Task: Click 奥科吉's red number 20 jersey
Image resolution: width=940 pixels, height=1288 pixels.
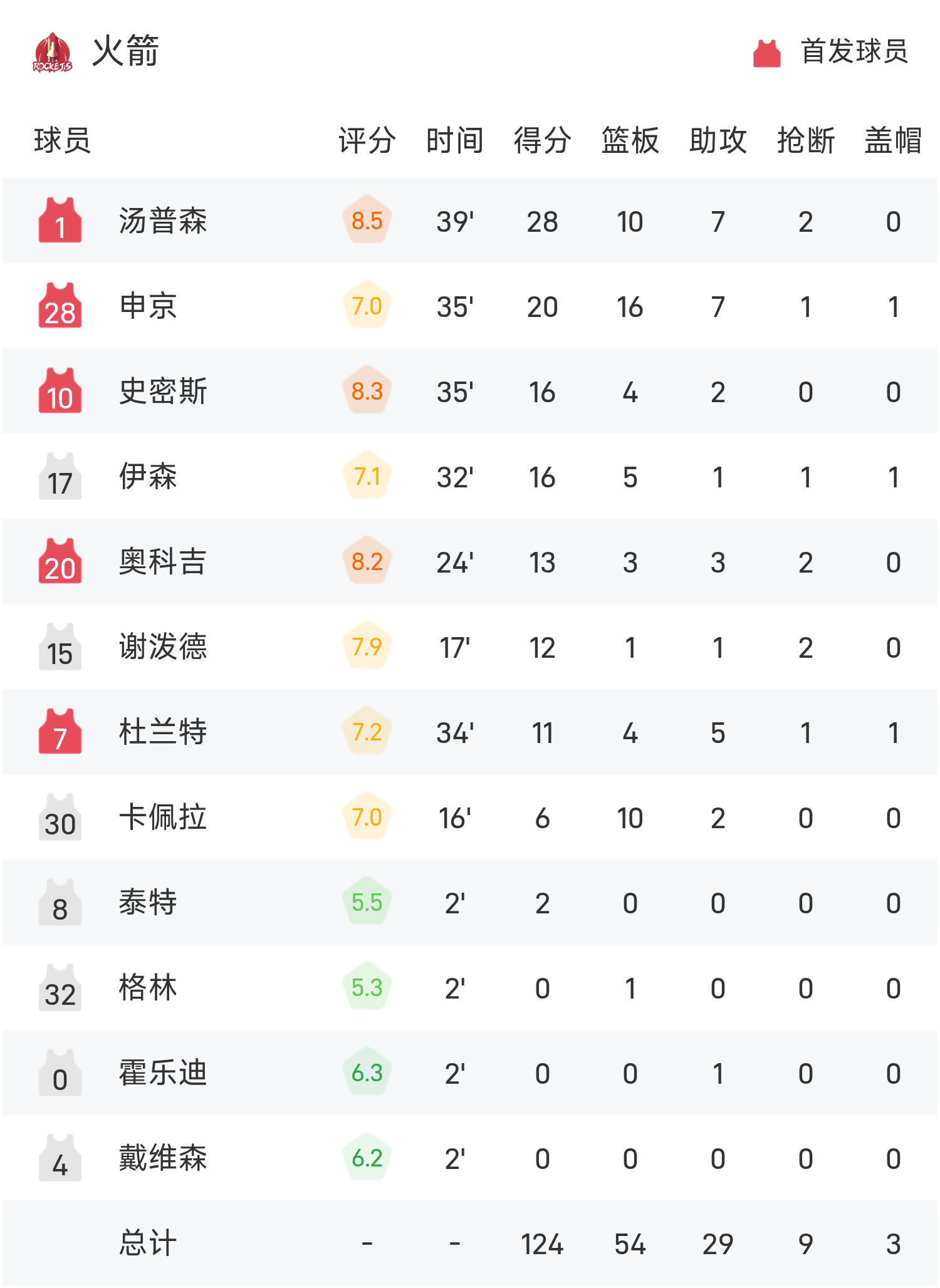Action: pos(60,561)
